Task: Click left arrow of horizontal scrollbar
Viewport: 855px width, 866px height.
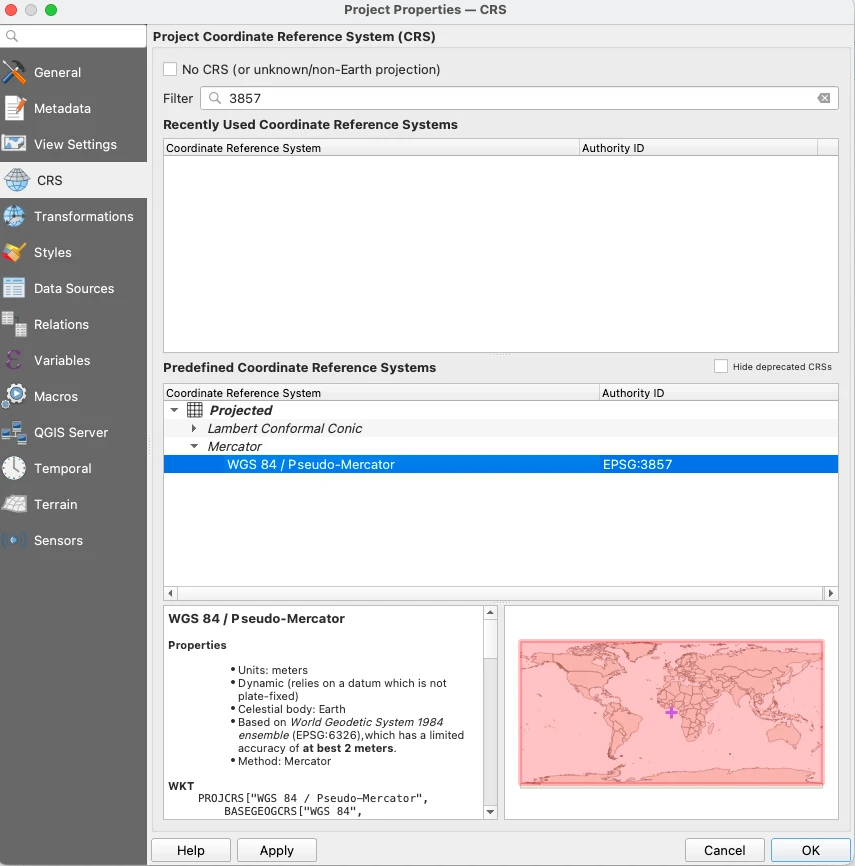Action: 171,593
